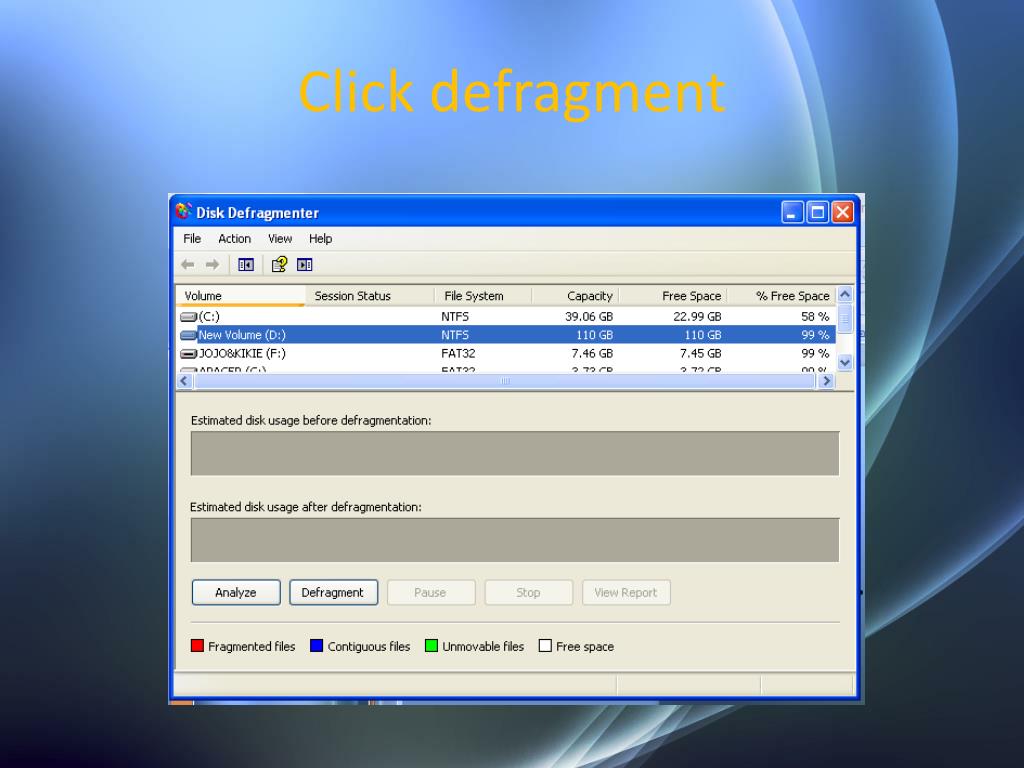Open the Help menu
Viewport: 1024px width, 768px height.
click(321, 238)
